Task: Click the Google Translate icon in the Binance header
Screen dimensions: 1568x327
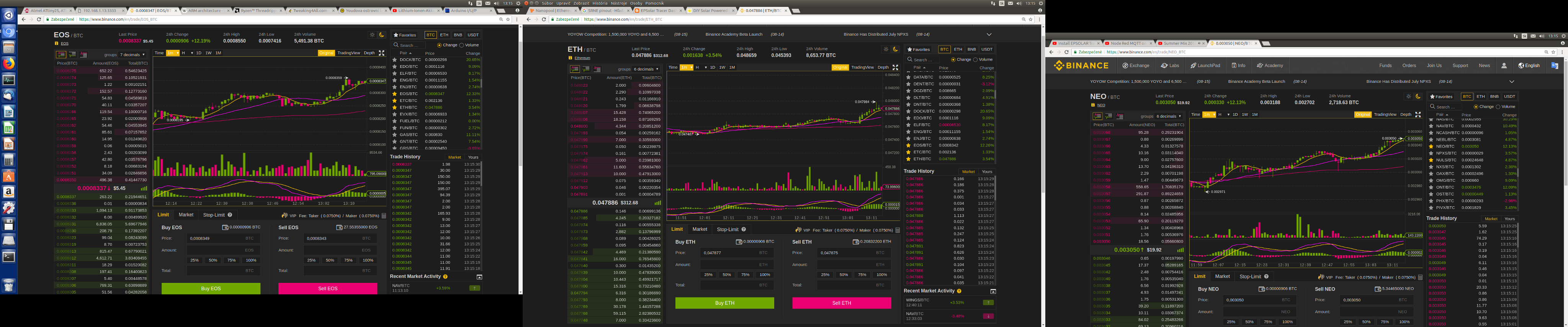Action: [x=1554, y=66]
